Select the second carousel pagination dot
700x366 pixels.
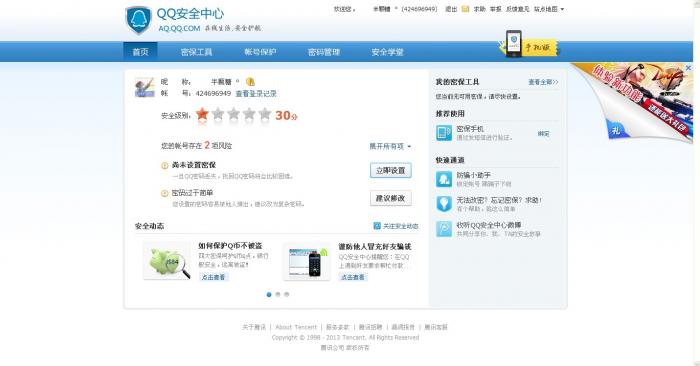(278, 295)
